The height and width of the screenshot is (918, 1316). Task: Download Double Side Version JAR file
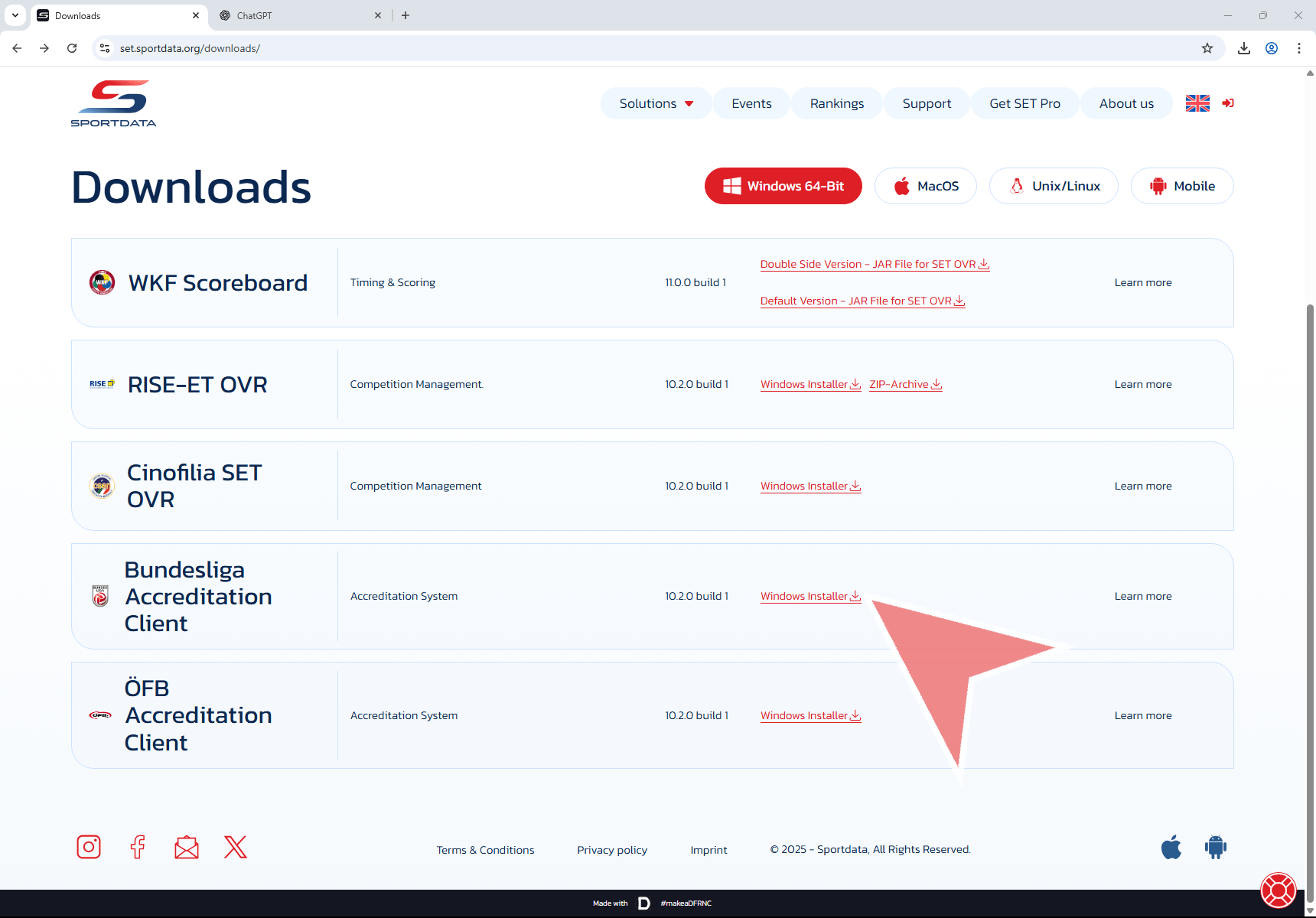875,264
